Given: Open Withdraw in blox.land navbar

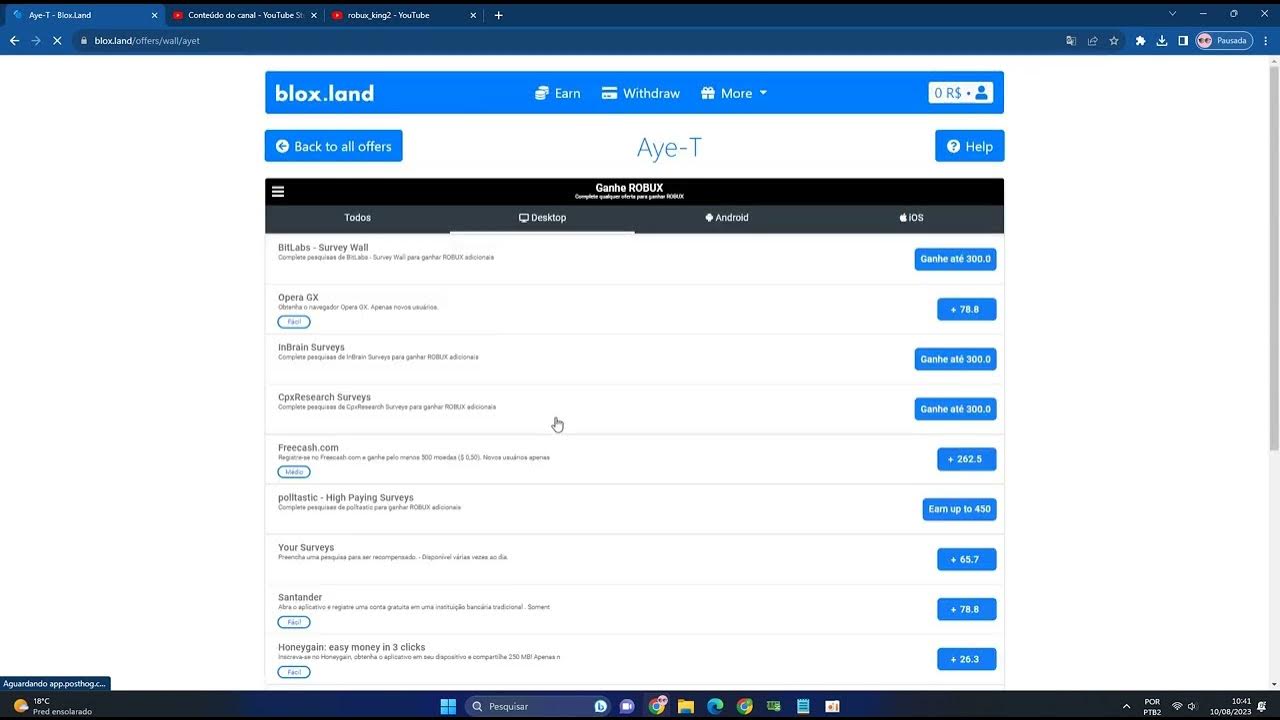Looking at the screenshot, I should click(x=640, y=93).
